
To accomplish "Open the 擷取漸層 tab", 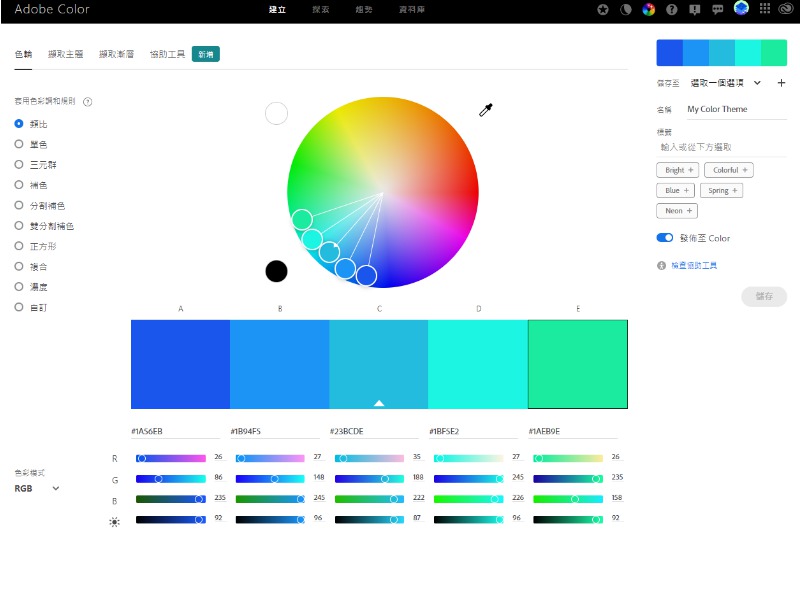I will (116, 54).
